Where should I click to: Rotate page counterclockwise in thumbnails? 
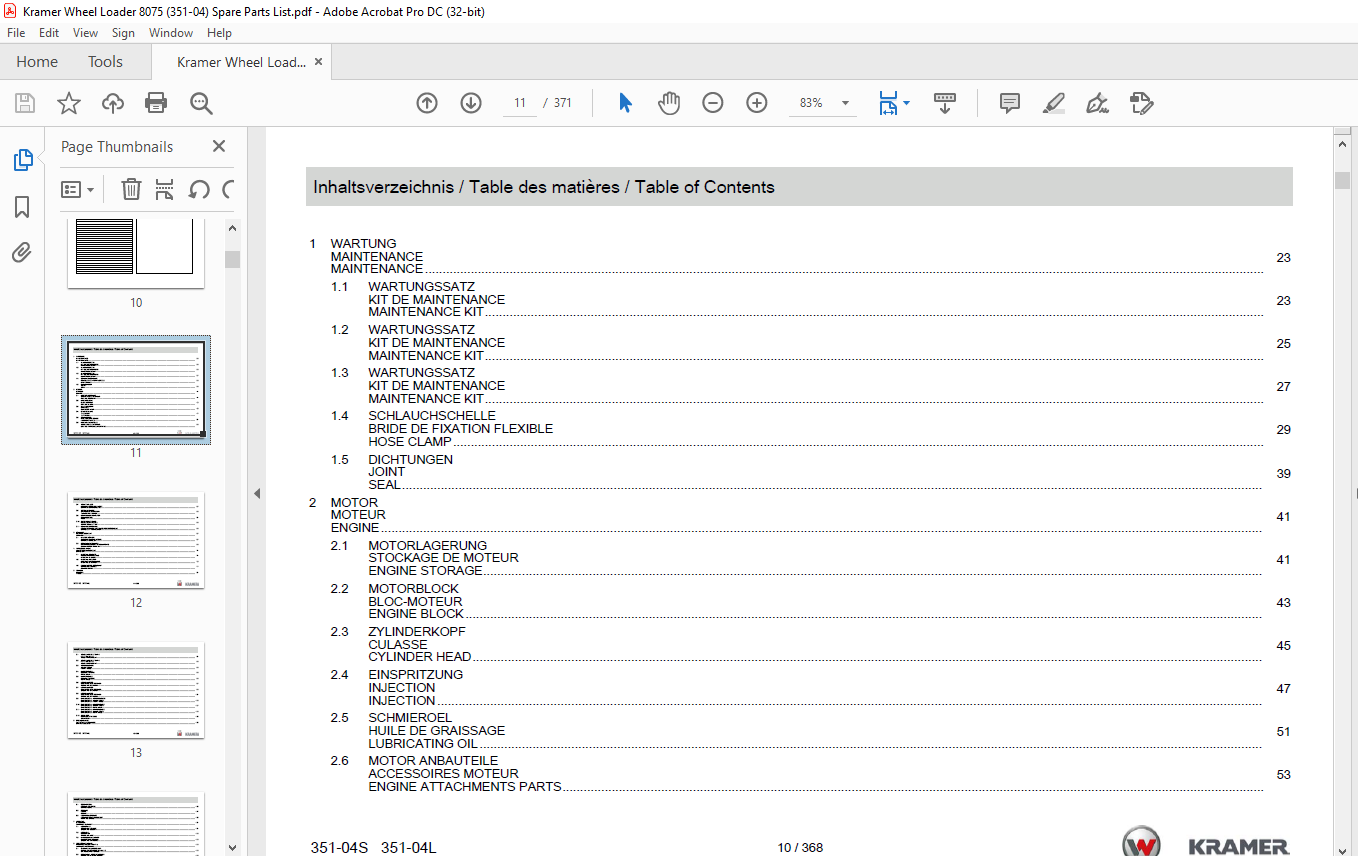199,189
